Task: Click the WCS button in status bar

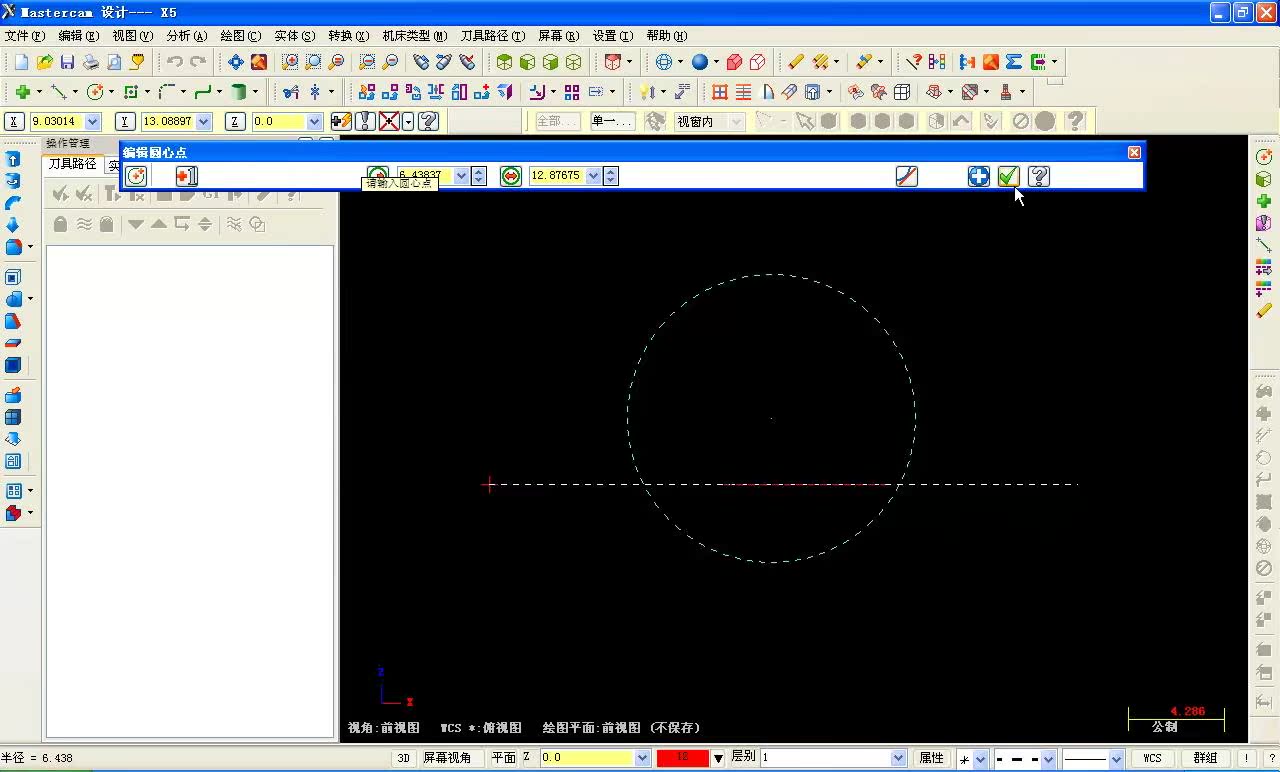Action: click(1152, 758)
